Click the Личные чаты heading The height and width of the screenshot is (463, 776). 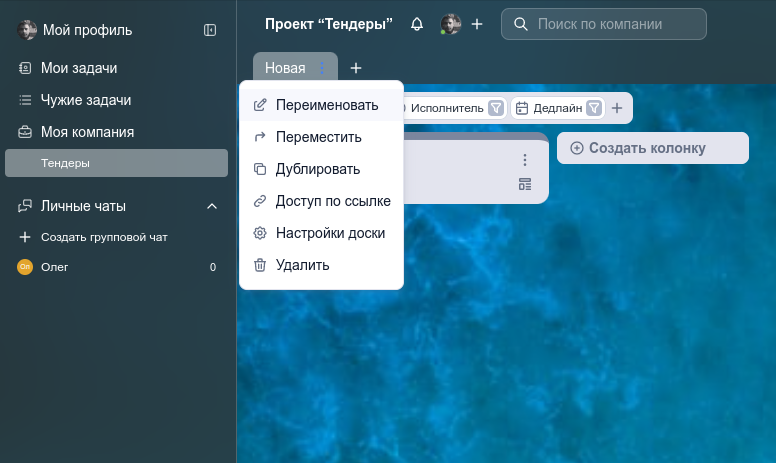(83, 206)
